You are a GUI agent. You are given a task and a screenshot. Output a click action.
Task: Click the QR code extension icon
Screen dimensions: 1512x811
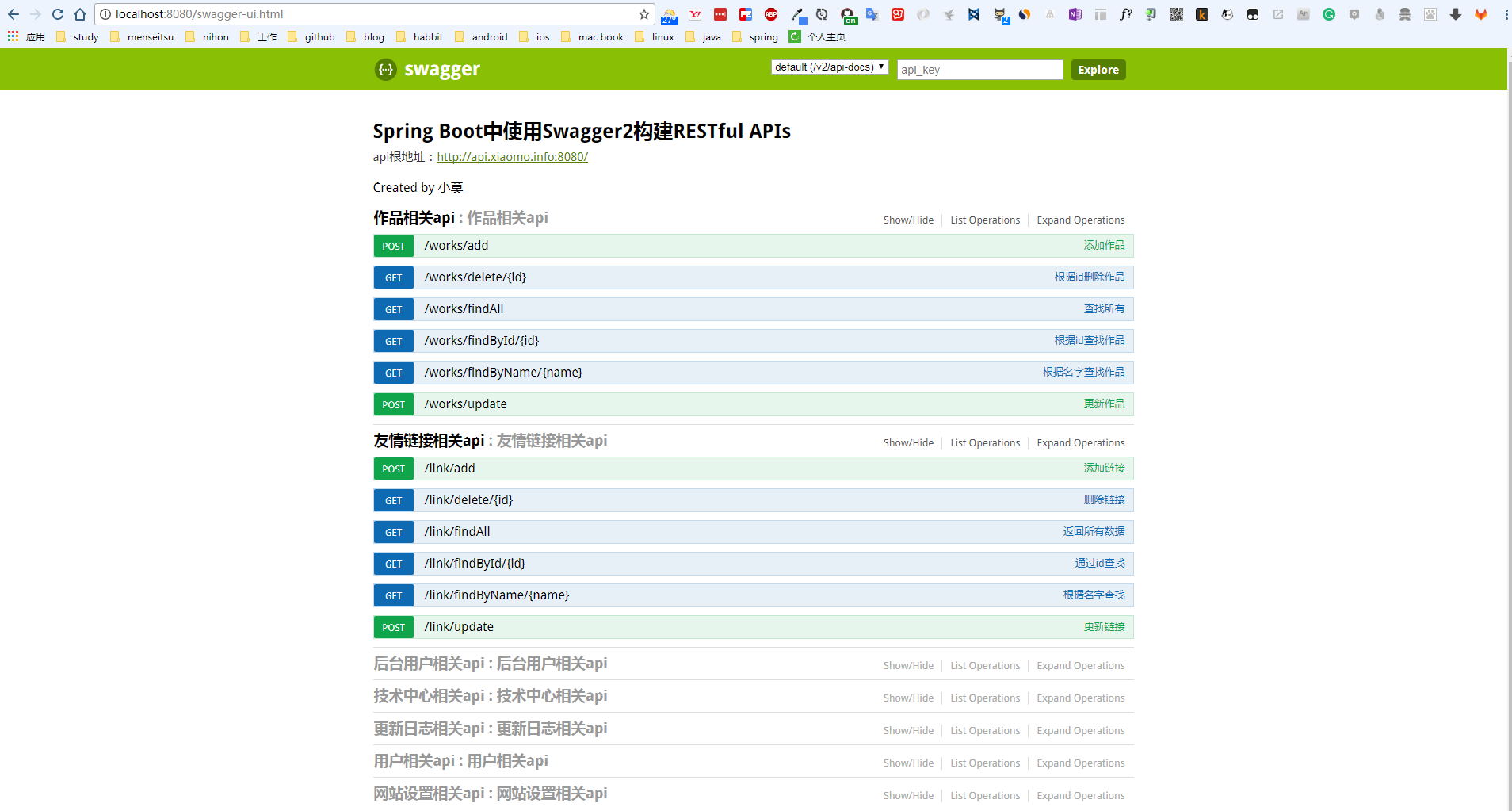pos(1177,14)
